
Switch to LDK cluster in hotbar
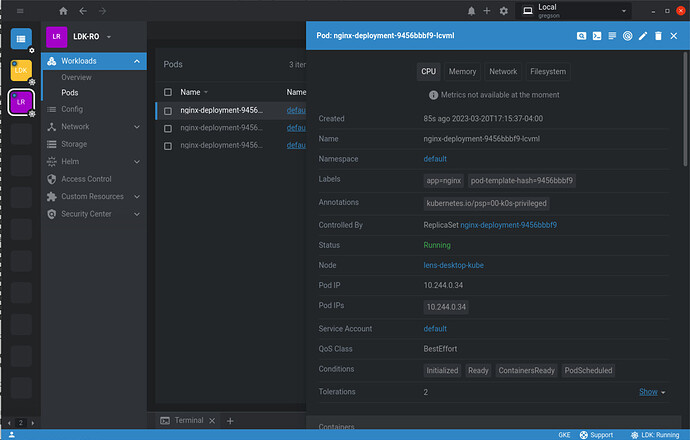21,70
